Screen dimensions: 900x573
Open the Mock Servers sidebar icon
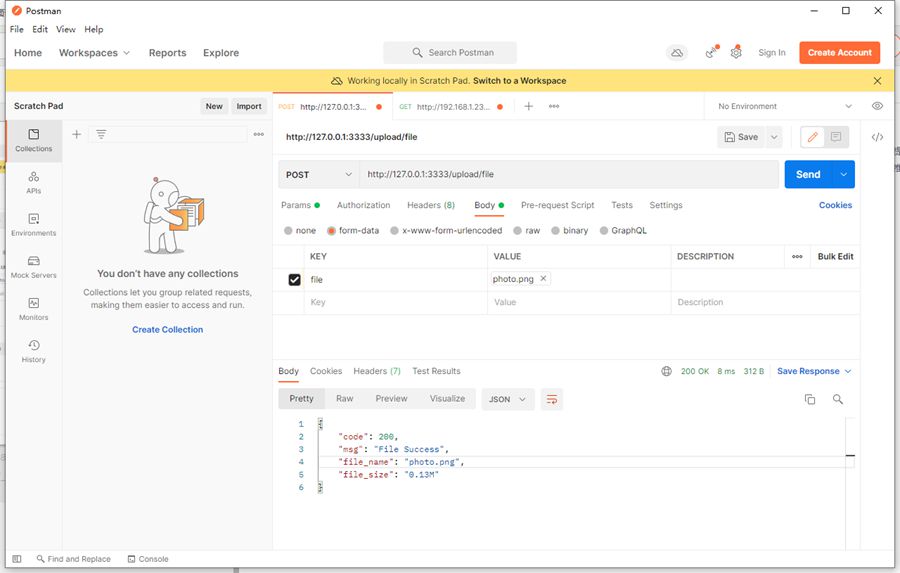33,265
